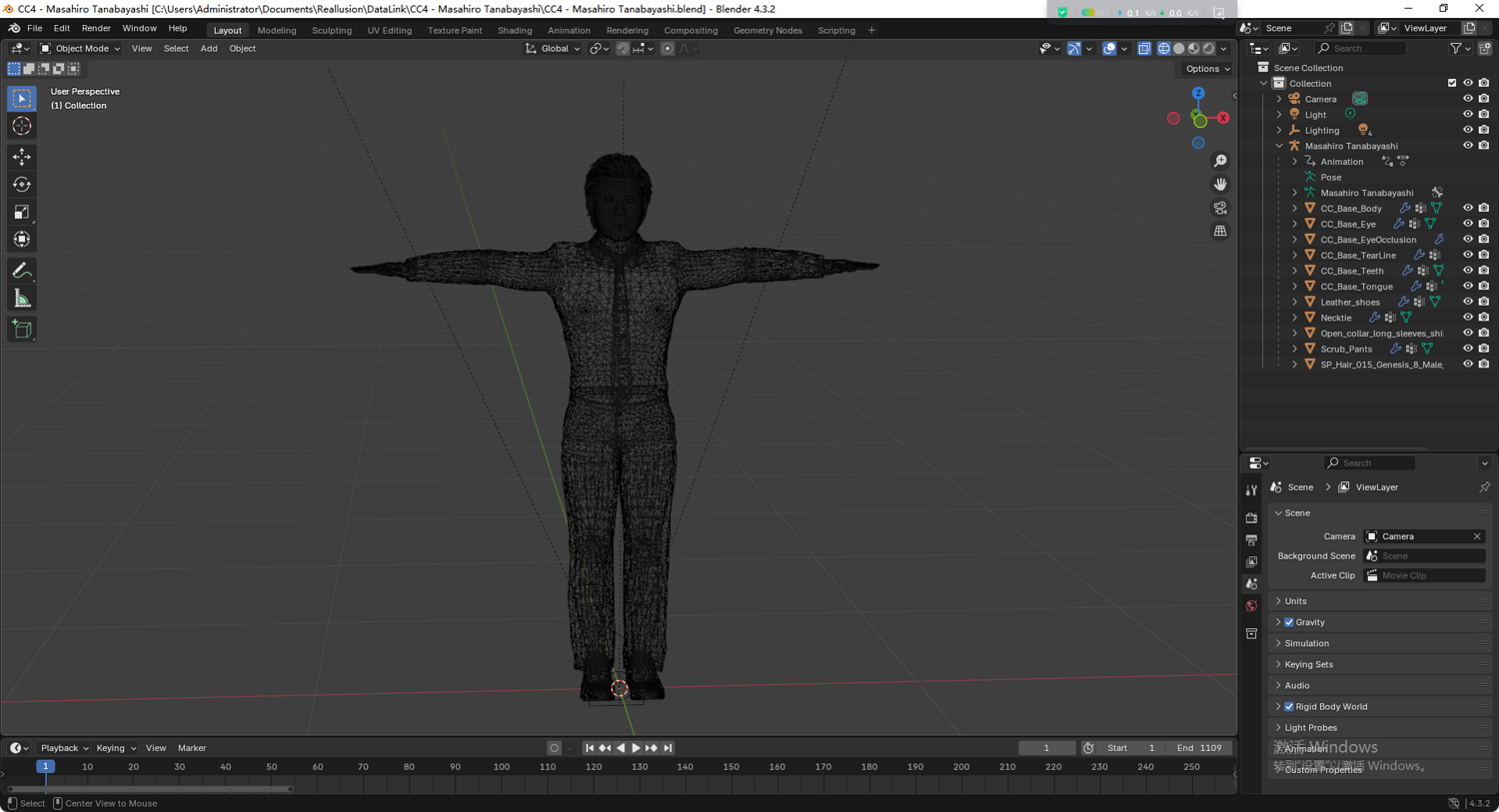Hide CC_Base_Body in the outliner

point(1467,208)
